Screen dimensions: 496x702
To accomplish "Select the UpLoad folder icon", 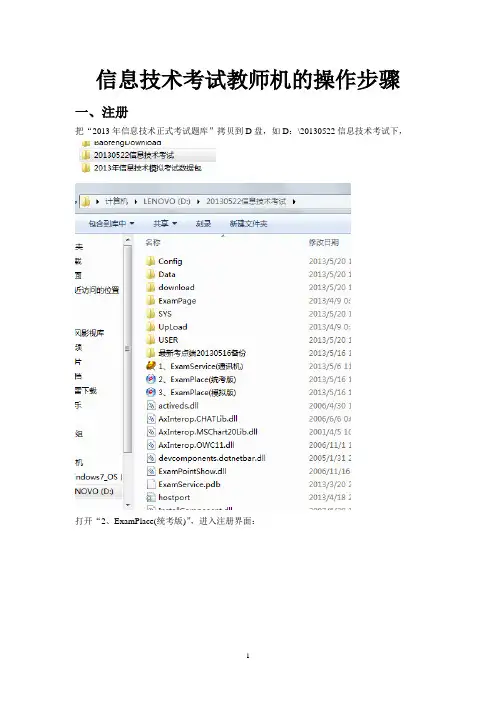I will coord(151,326).
